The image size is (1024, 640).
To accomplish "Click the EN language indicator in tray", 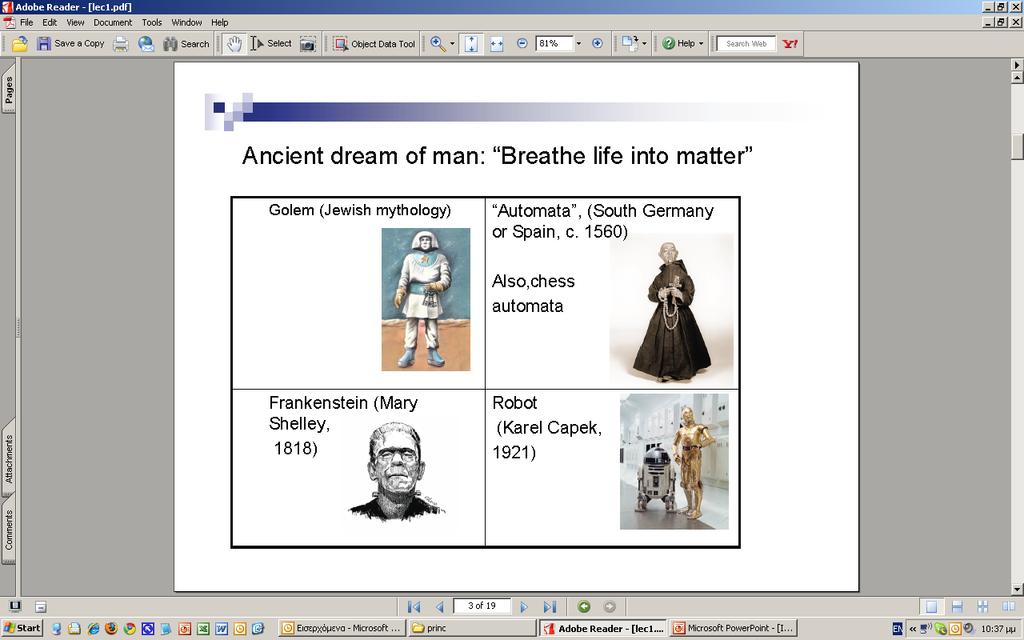I will click(x=898, y=628).
